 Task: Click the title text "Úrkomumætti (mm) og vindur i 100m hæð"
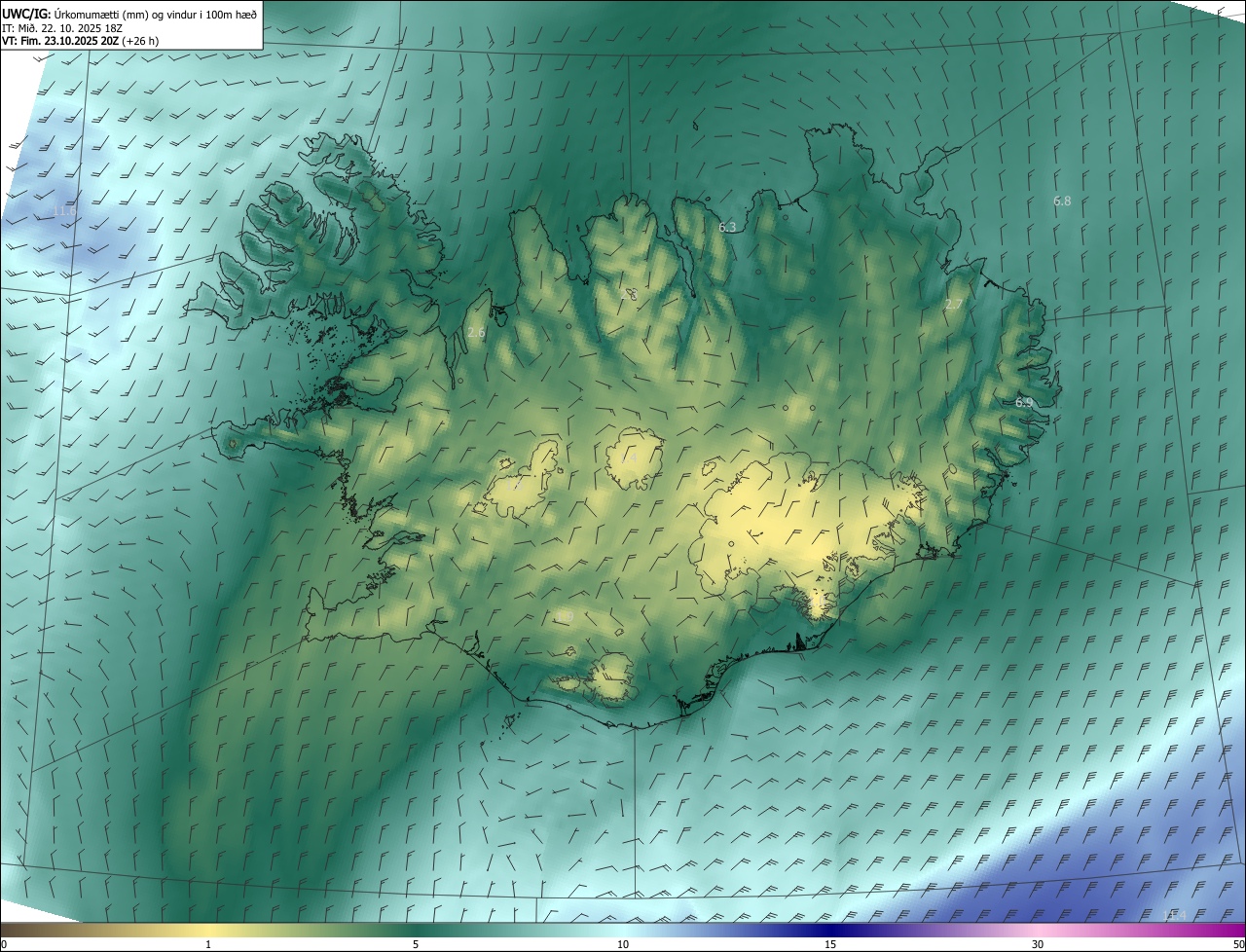click(x=156, y=14)
